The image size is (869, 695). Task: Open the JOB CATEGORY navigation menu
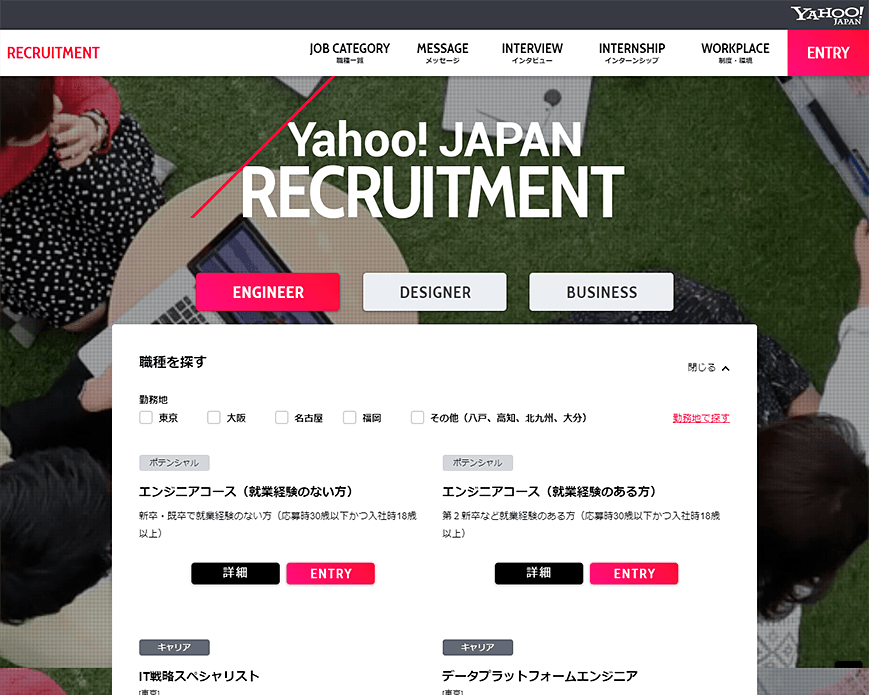pyautogui.click(x=349, y=52)
